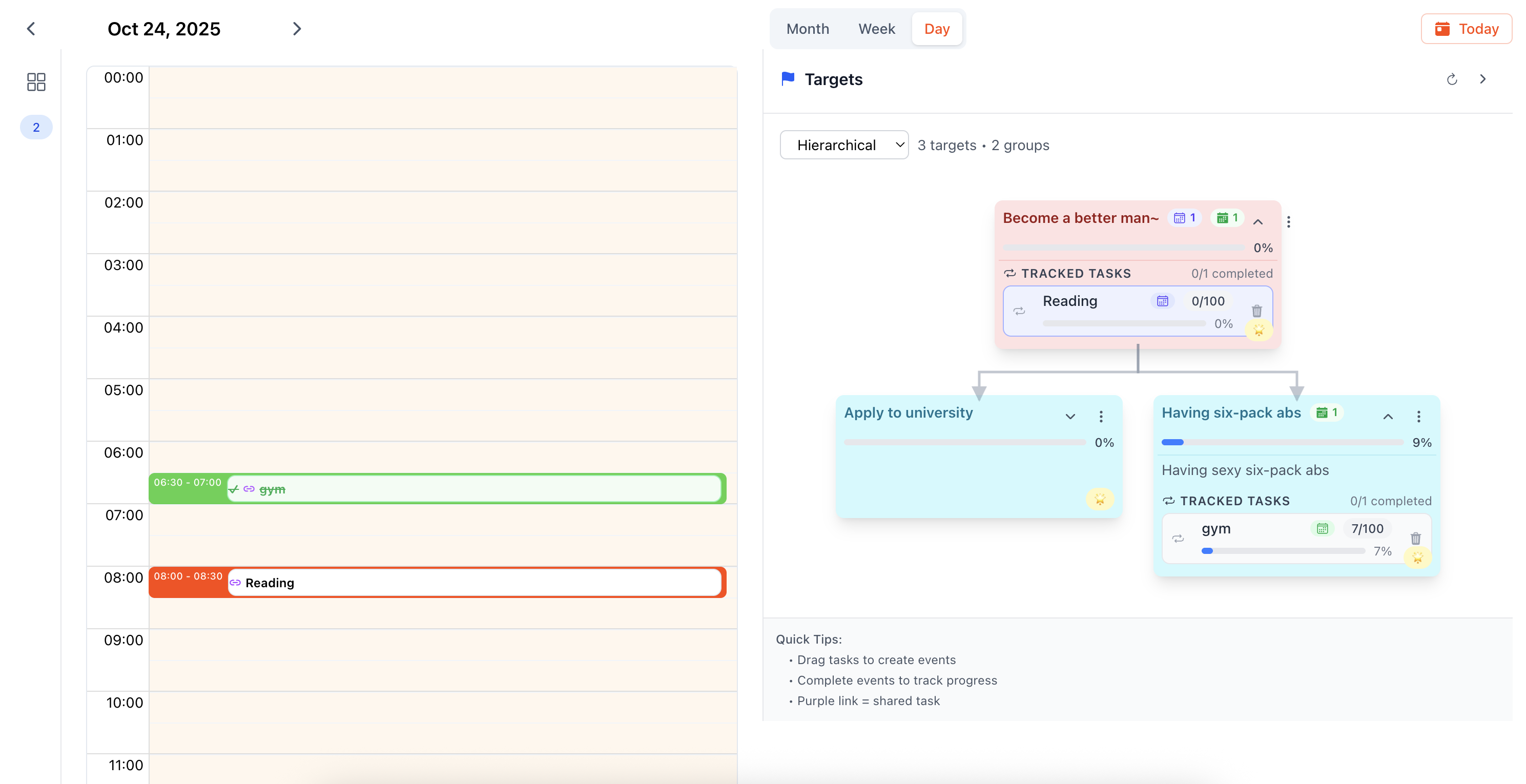
Task: Switch to the Week view tab
Action: 876,29
